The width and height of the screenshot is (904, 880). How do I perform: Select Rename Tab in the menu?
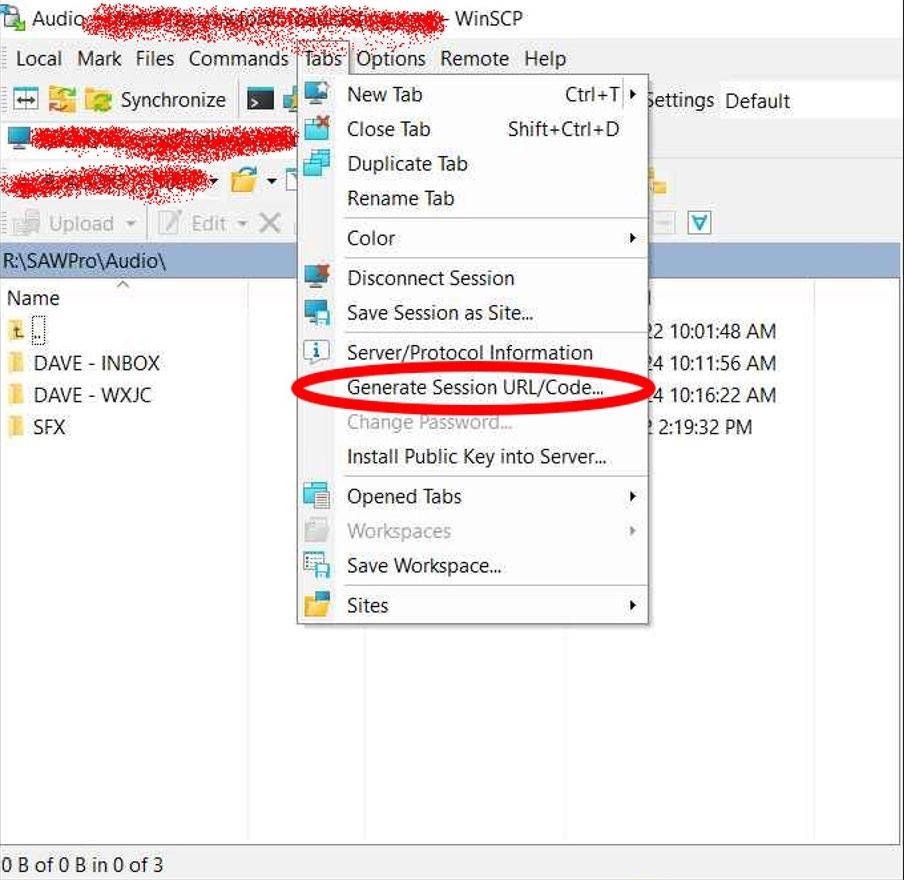click(x=473, y=198)
